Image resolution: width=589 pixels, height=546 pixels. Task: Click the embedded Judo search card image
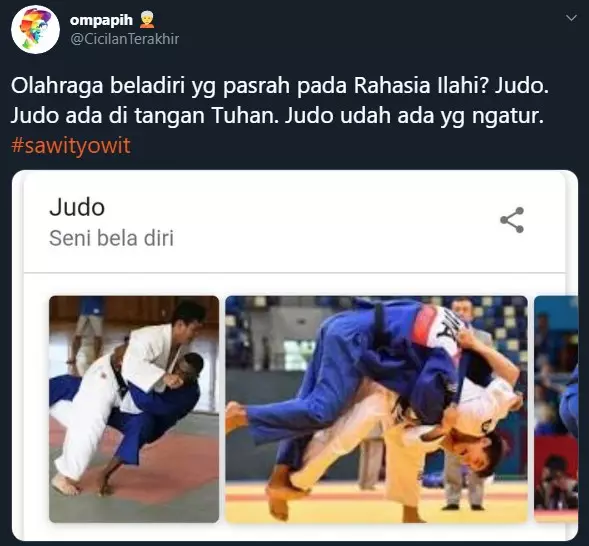point(295,355)
